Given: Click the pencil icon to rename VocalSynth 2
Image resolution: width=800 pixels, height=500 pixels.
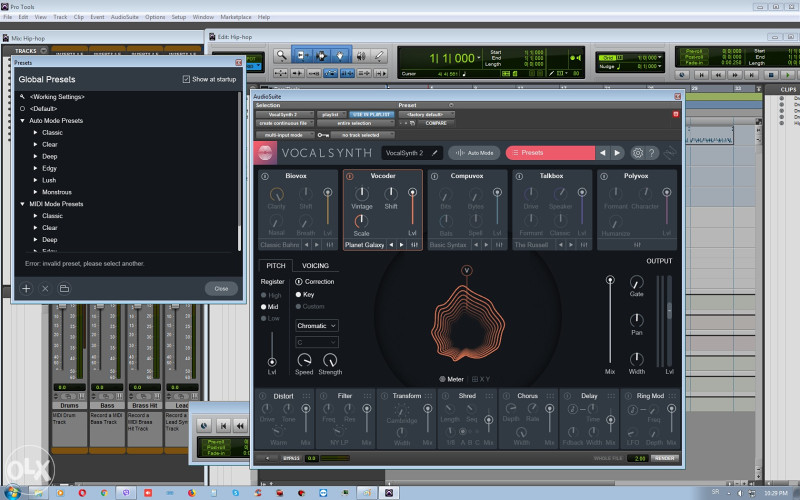Looking at the screenshot, I should tap(434, 153).
